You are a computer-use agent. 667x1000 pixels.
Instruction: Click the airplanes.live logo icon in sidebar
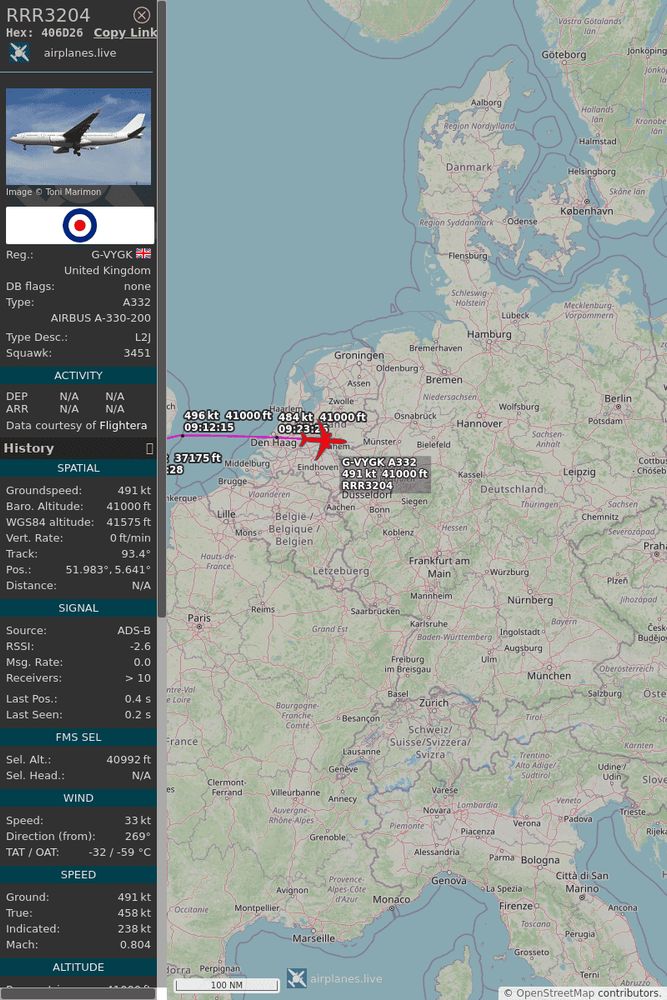[x=20, y=53]
